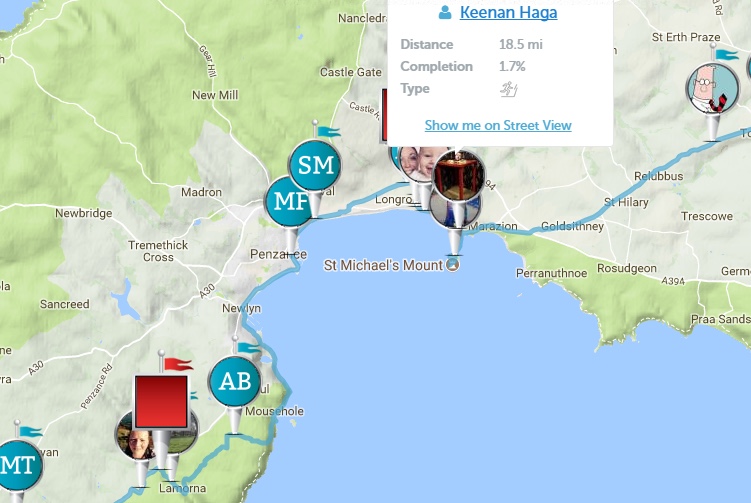The image size is (751, 503).
Task: Select the red table photo marker
Action: click(x=458, y=174)
